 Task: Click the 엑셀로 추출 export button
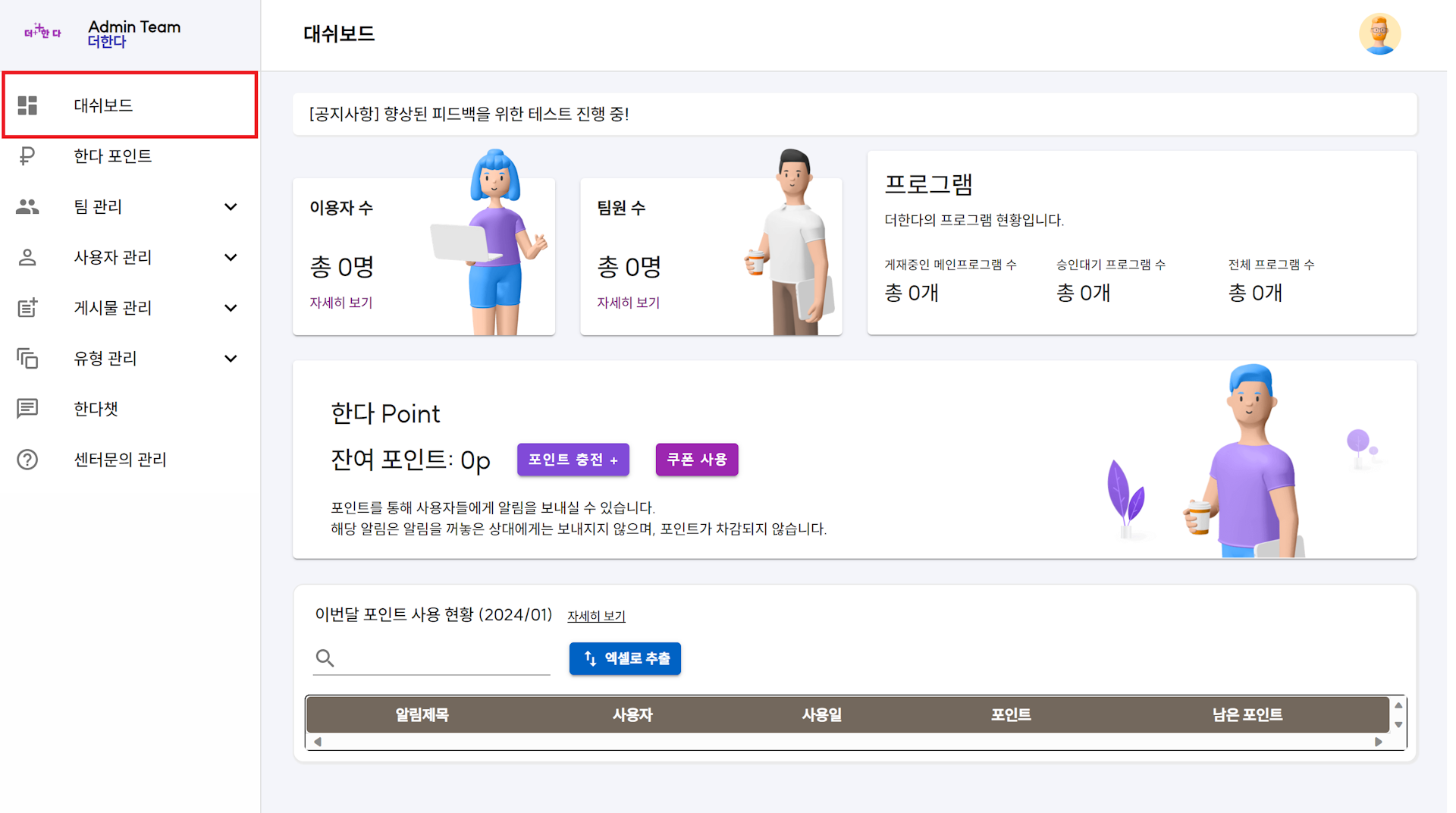(x=625, y=658)
